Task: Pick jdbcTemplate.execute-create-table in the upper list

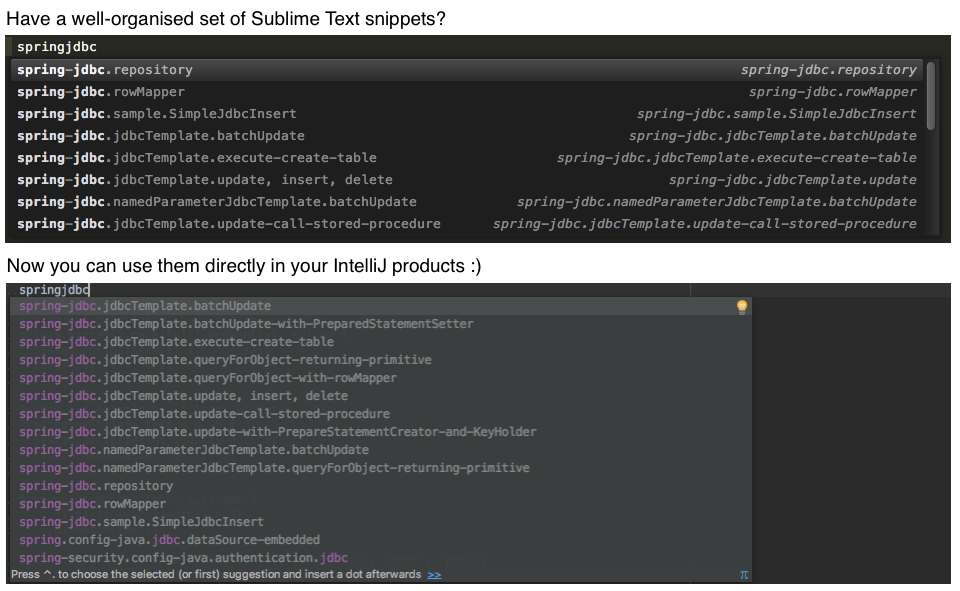Action: 197,158
